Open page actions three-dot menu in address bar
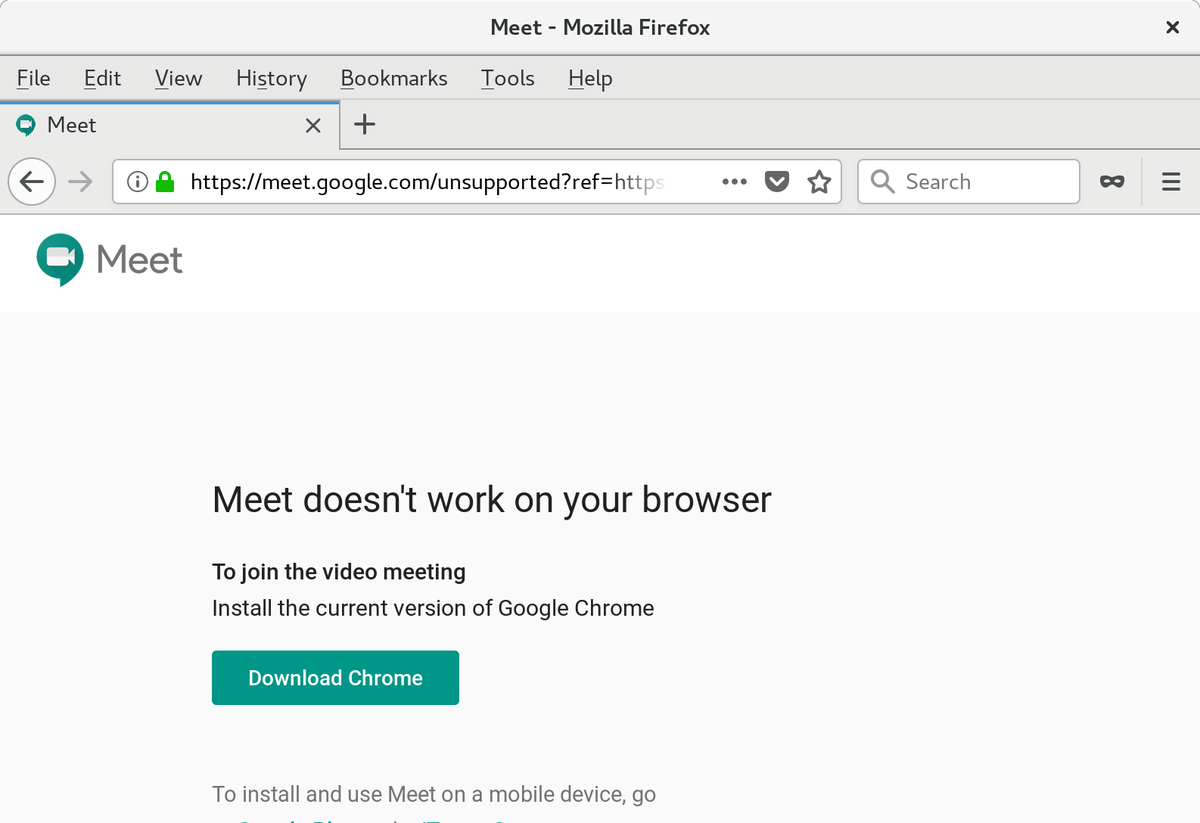This screenshot has width=1200, height=823. coord(734,182)
